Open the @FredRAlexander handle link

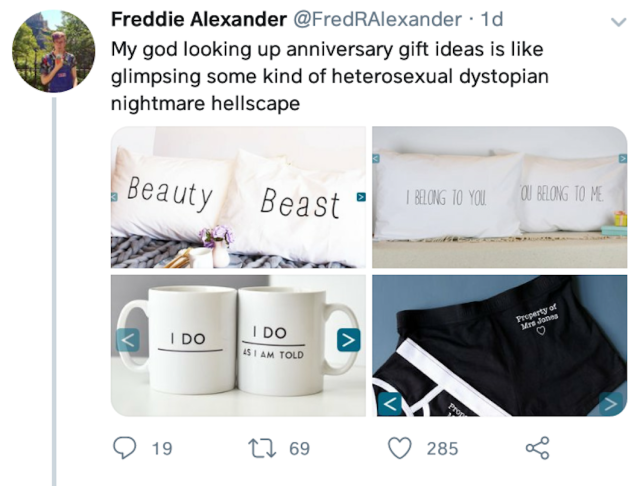(x=377, y=19)
